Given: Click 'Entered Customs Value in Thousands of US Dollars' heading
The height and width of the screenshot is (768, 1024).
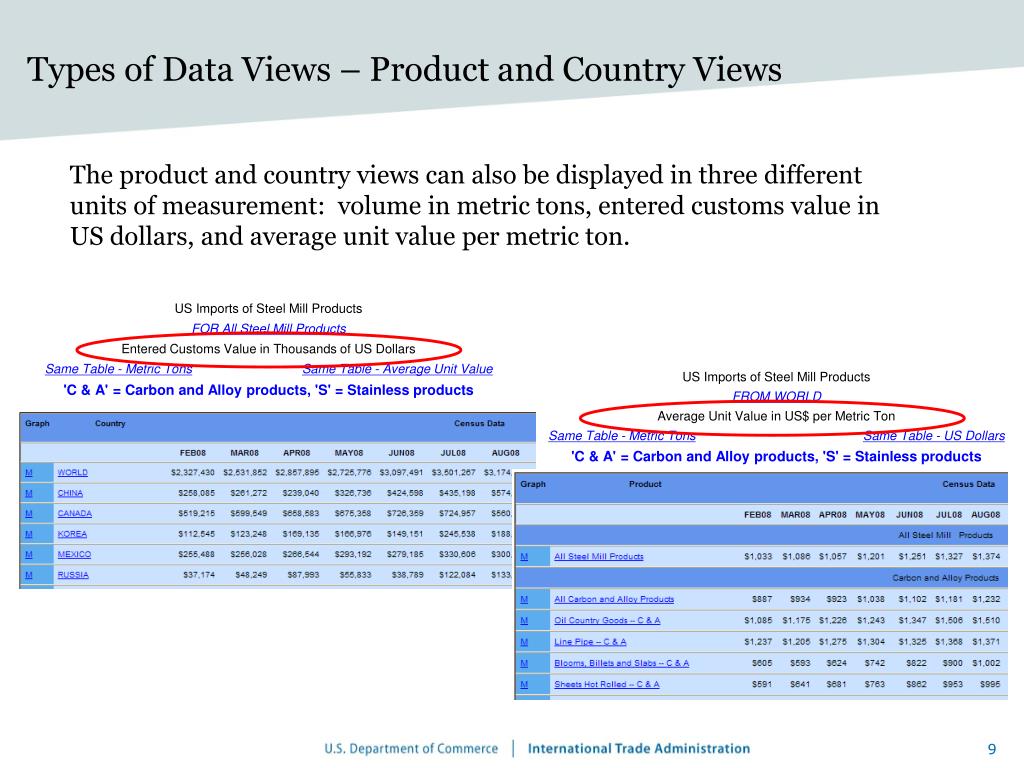Looking at the screenshot, I should (268, 349).
